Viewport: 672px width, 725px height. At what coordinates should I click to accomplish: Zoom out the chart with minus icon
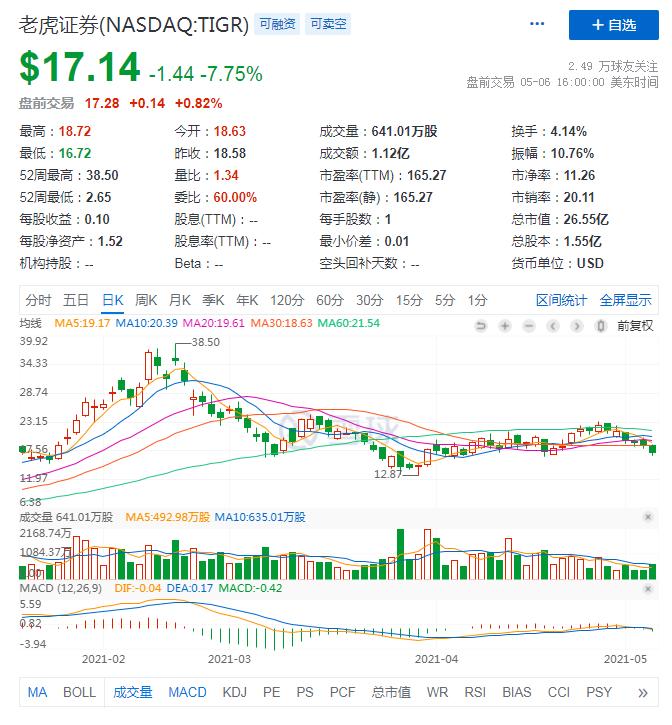pyautogui.click(x=529, y=326)
